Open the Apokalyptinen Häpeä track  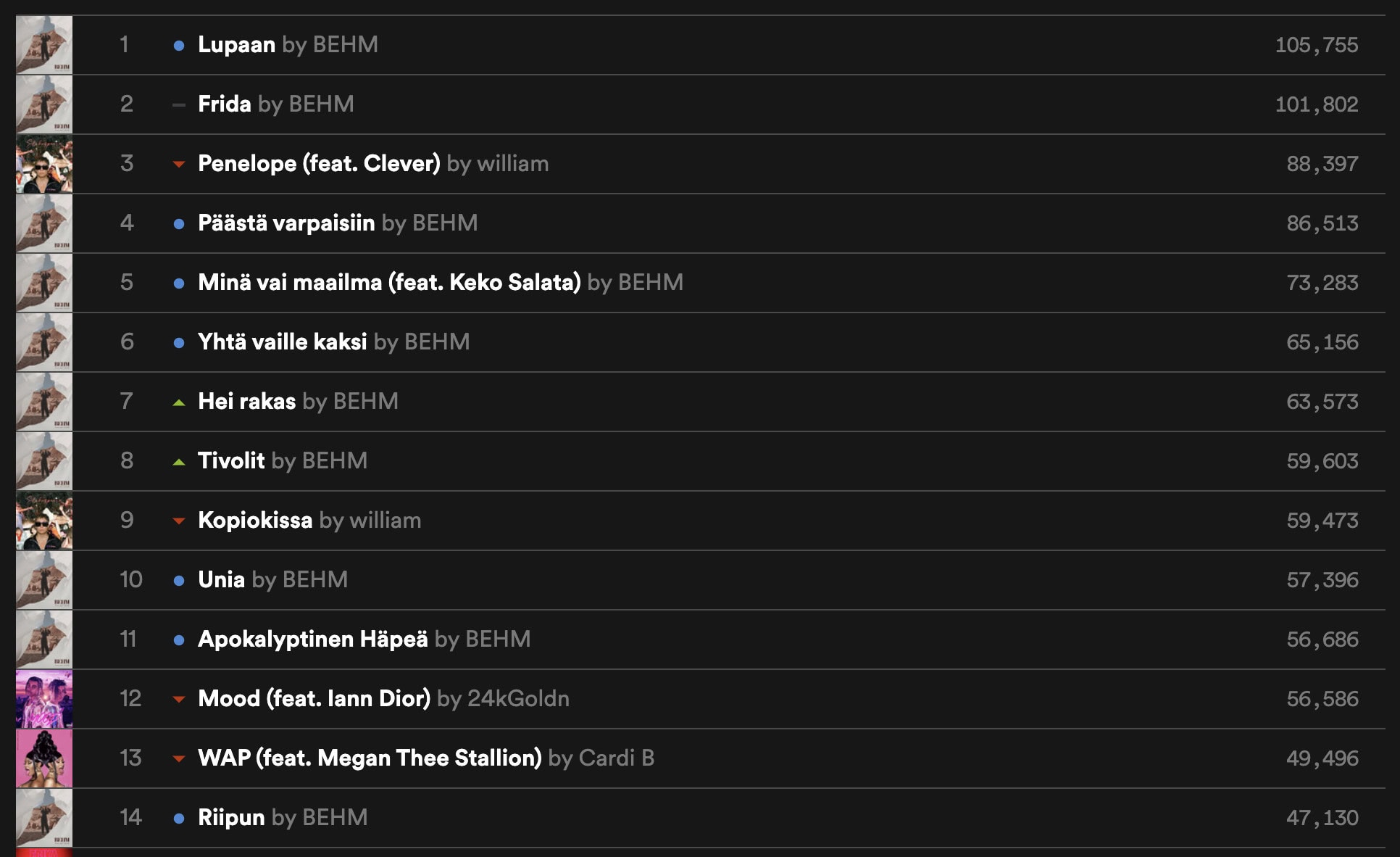[313, 639]
